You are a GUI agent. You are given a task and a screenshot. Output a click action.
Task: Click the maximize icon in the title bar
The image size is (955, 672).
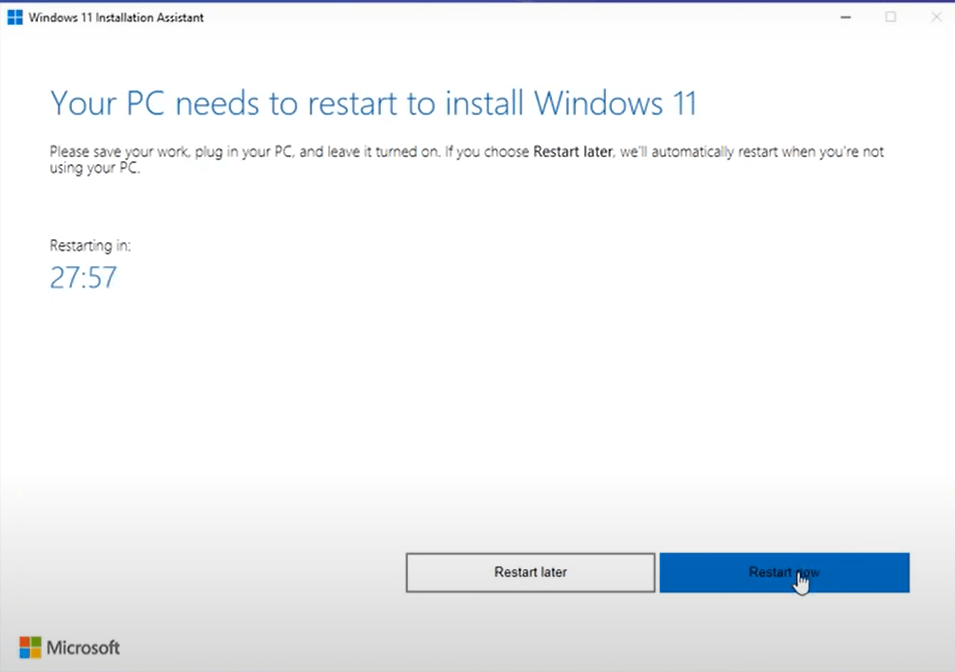point(890,17)
